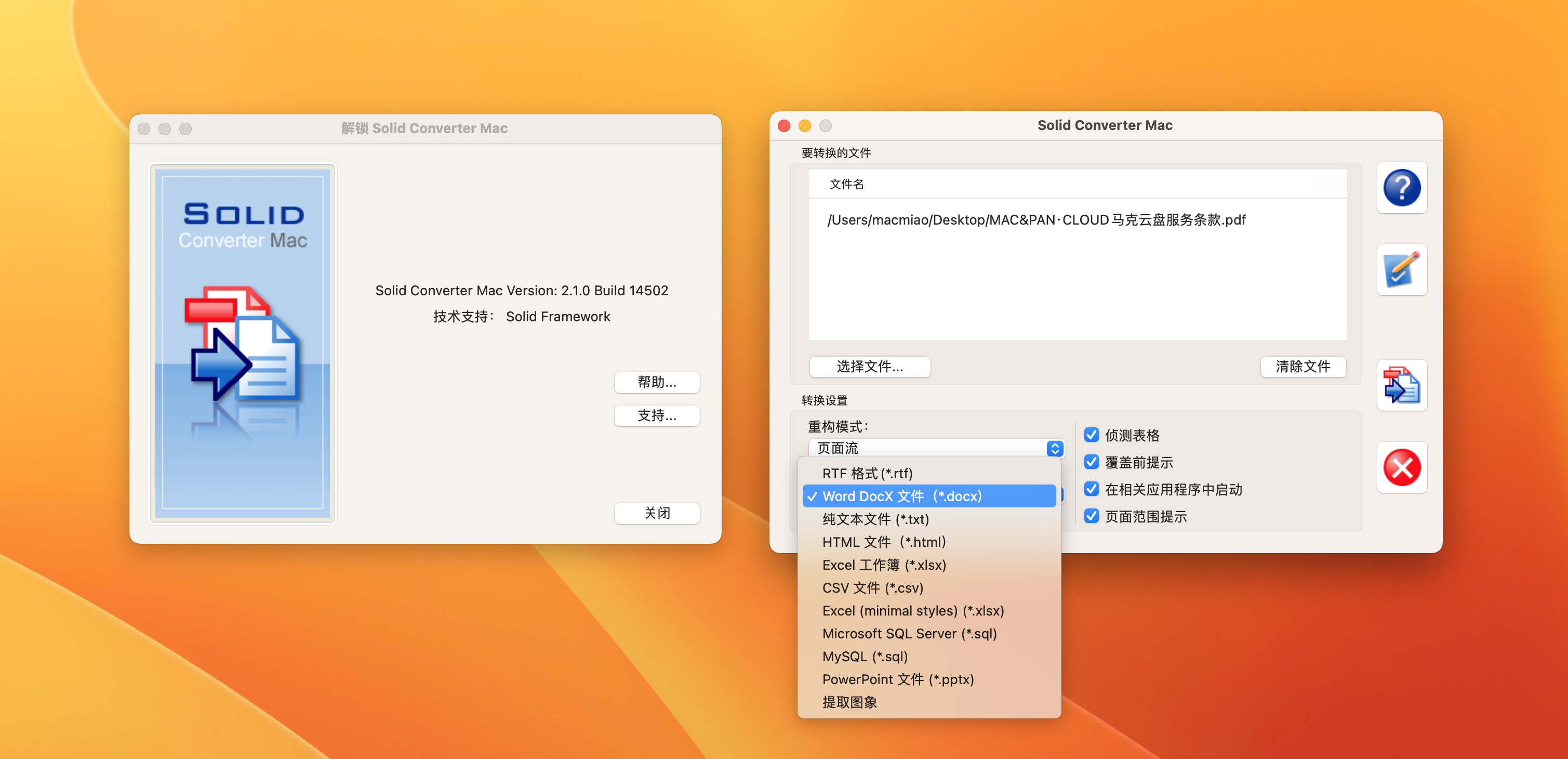The image size is (1568, 759).
Task: Select the listed PDF file path row
Action: click(x=1036, y=220)
